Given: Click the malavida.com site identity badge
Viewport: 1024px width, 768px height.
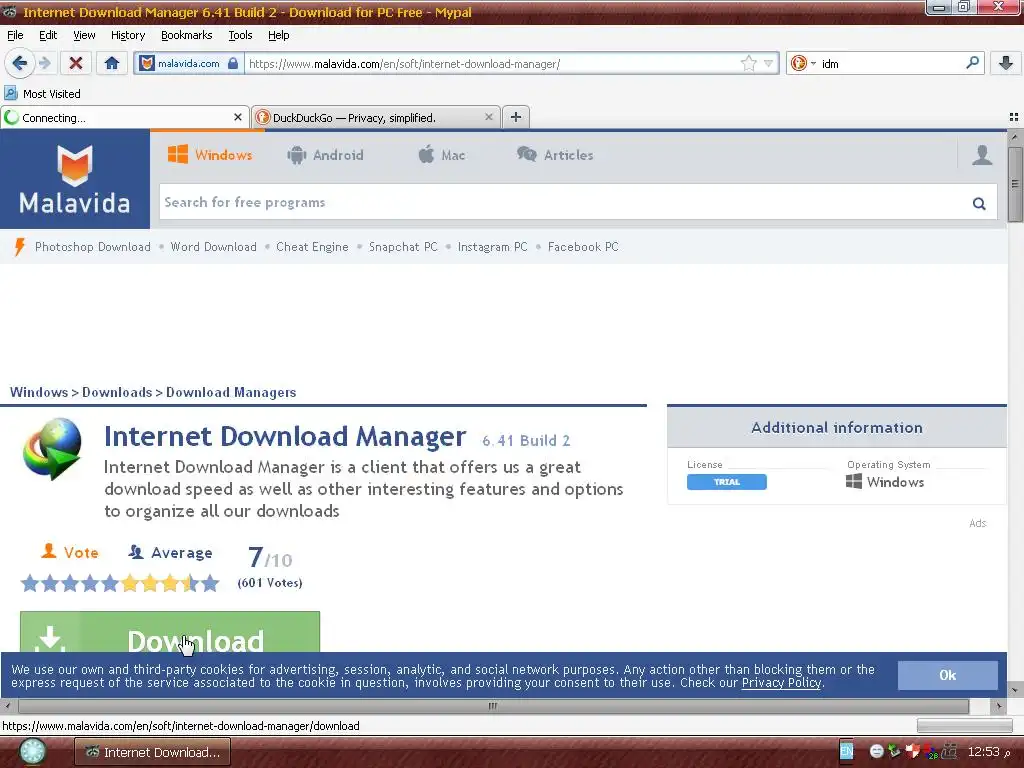Looking at the screenshot, I should (189, 63).
